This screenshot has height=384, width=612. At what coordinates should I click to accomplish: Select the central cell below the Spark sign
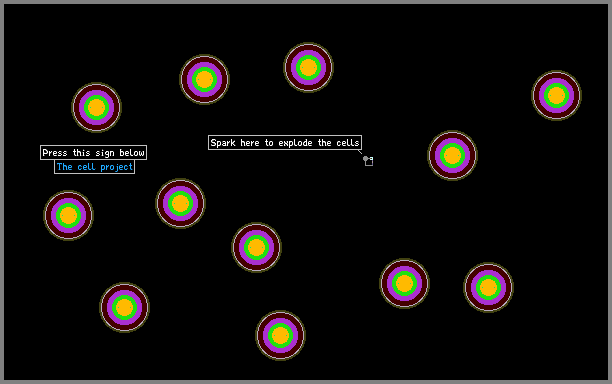coord(256,247)
